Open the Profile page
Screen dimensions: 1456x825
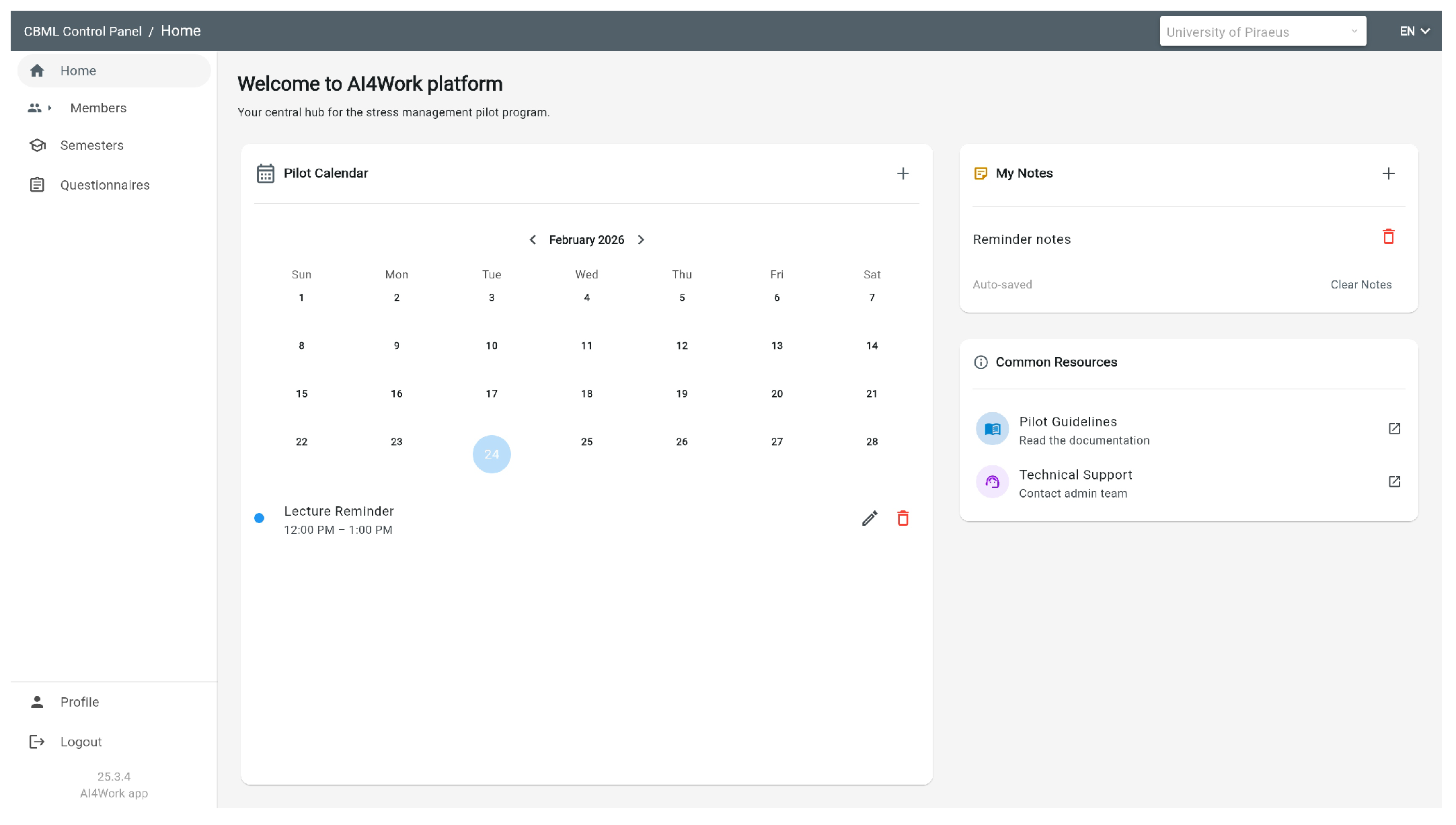pos(79,702)
